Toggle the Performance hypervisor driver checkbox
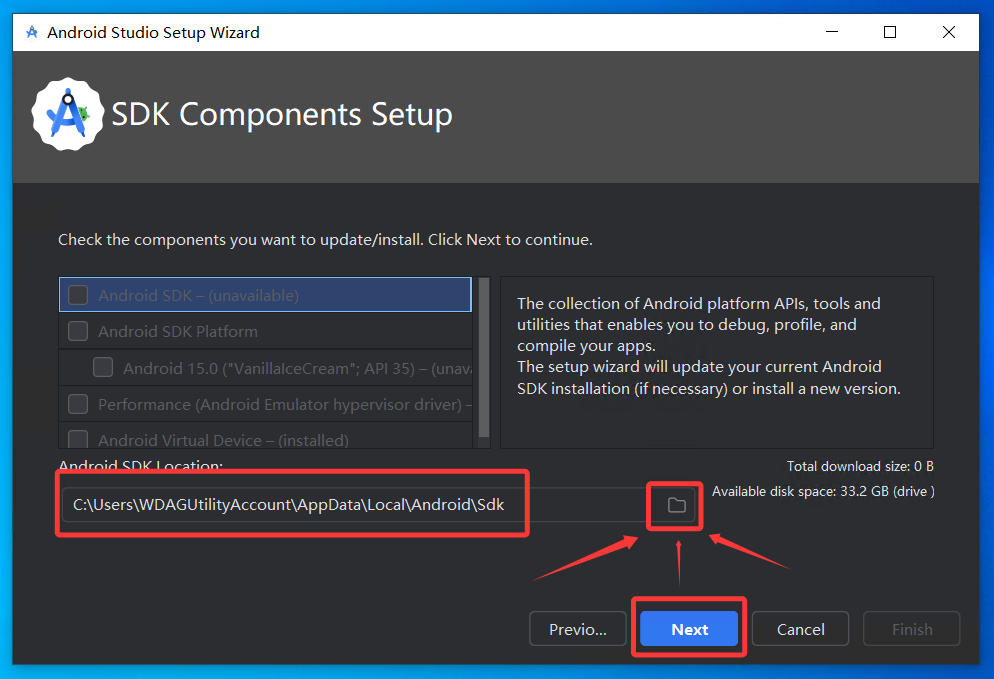Screen dimensions: 994x679 click(78, 404)
